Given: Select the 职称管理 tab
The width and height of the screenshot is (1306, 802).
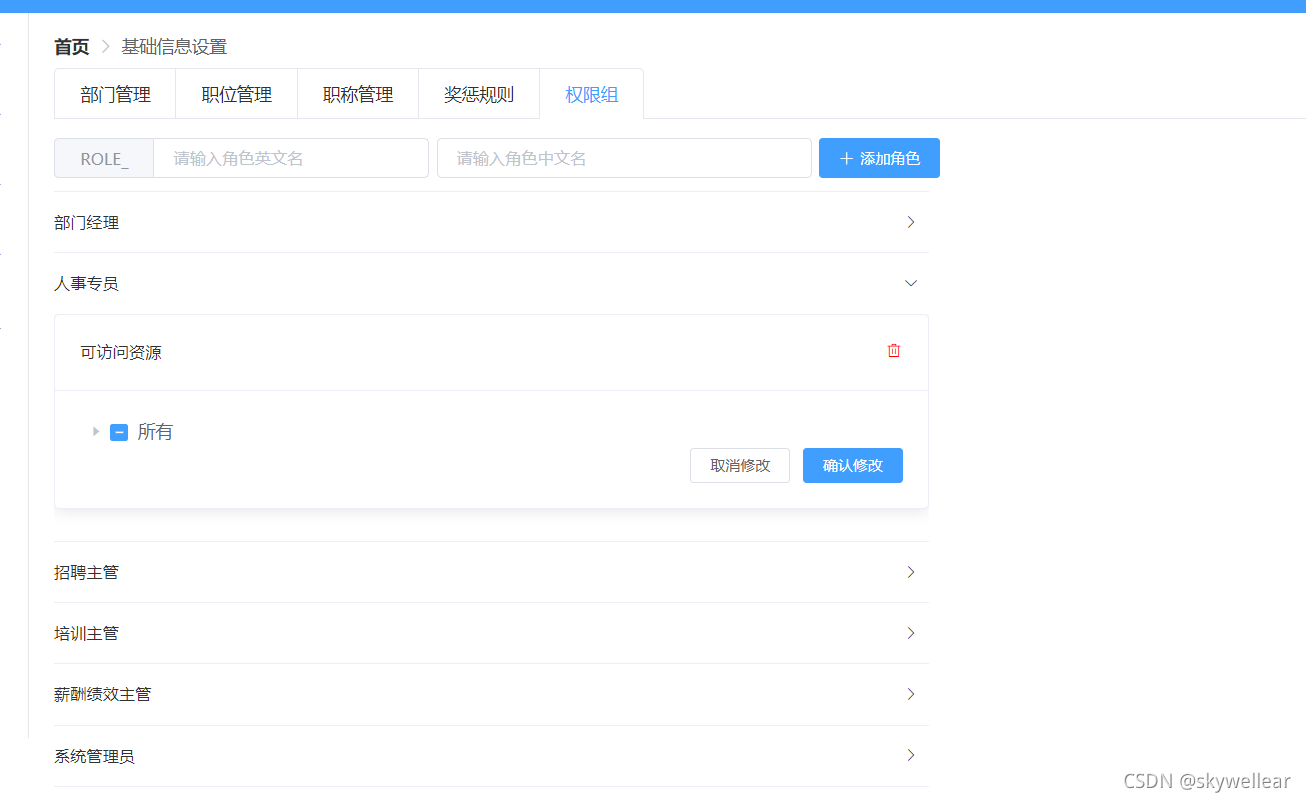Looking at the screenshot, I should (357, 93).
